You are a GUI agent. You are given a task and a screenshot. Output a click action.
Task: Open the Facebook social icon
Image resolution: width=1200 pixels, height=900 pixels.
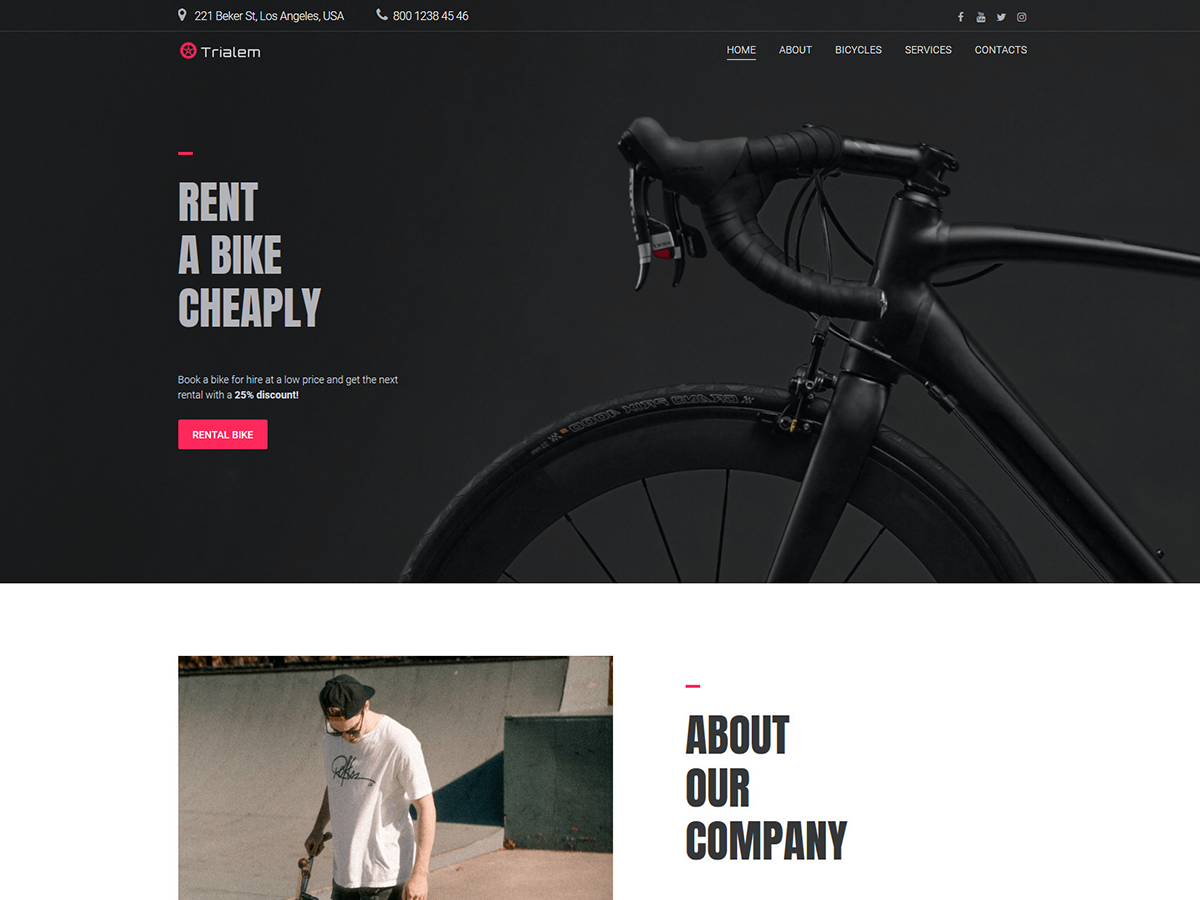point(960,17)
